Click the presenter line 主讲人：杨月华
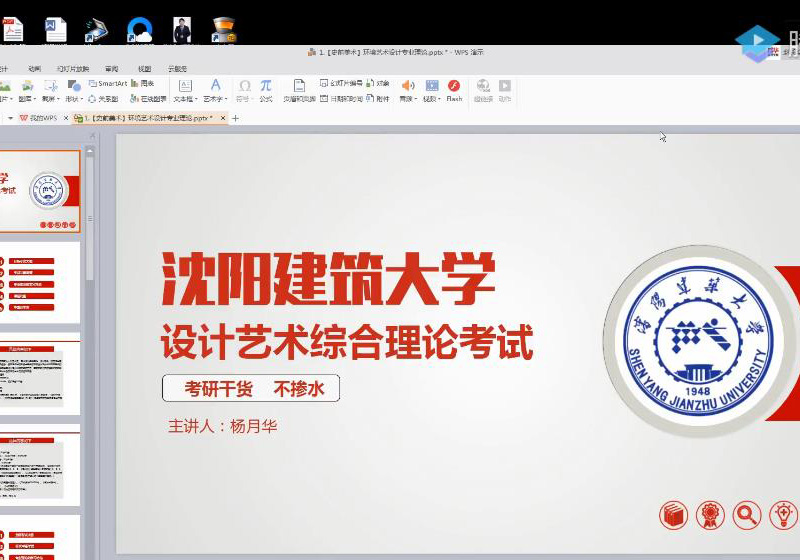Viewport: 800px width, 560px height. (222, 426)
